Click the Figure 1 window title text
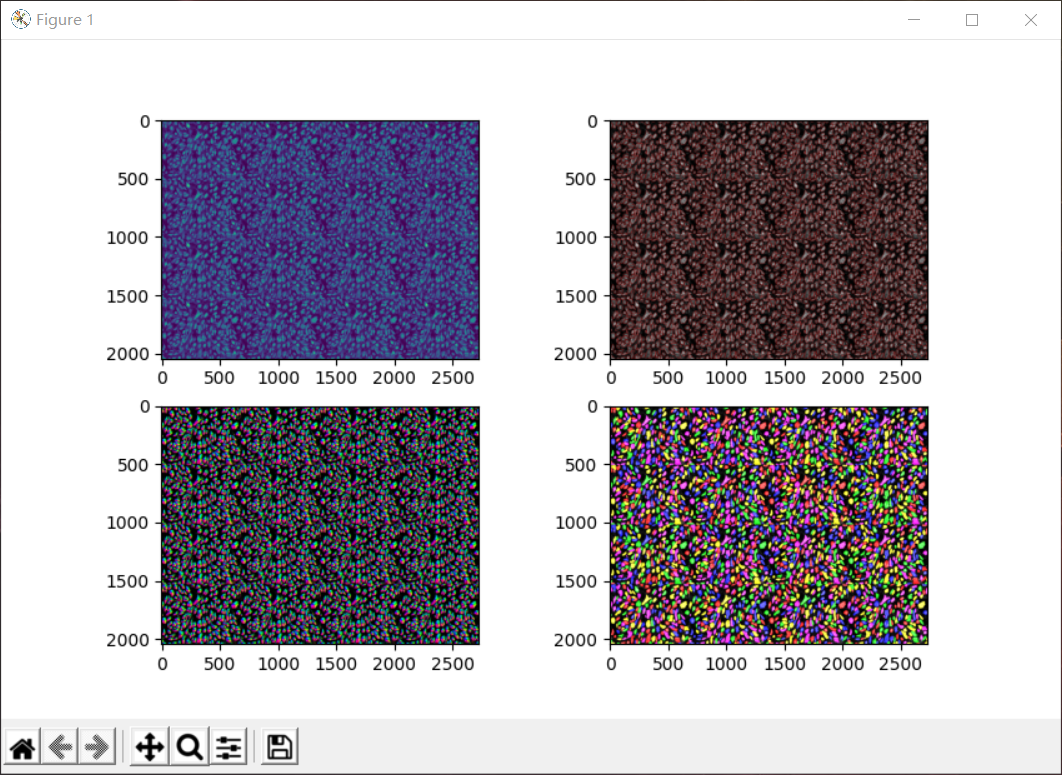The image size is (1062, 775). click(63, 19)
